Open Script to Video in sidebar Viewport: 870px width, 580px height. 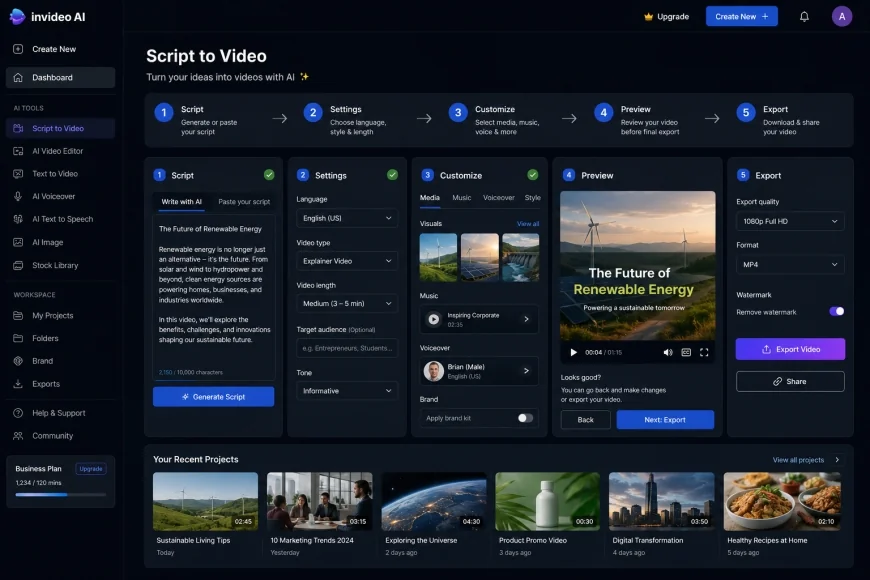coord(60,128)
